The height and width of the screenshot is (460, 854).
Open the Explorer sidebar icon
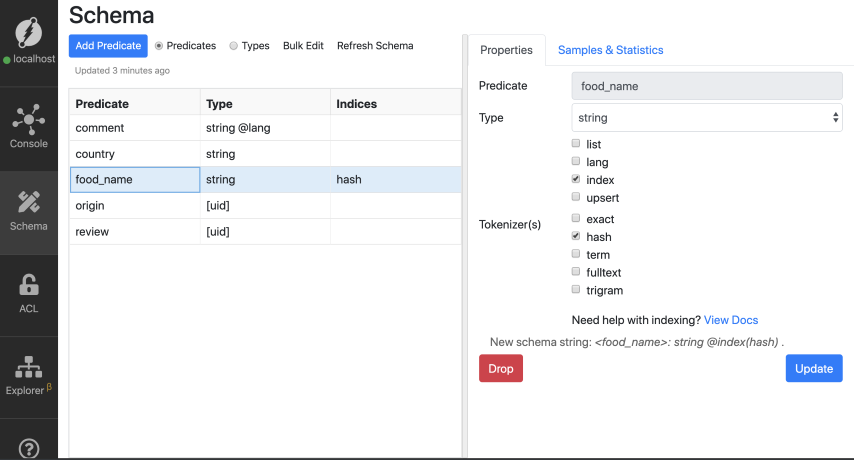(x=29, y=369)
